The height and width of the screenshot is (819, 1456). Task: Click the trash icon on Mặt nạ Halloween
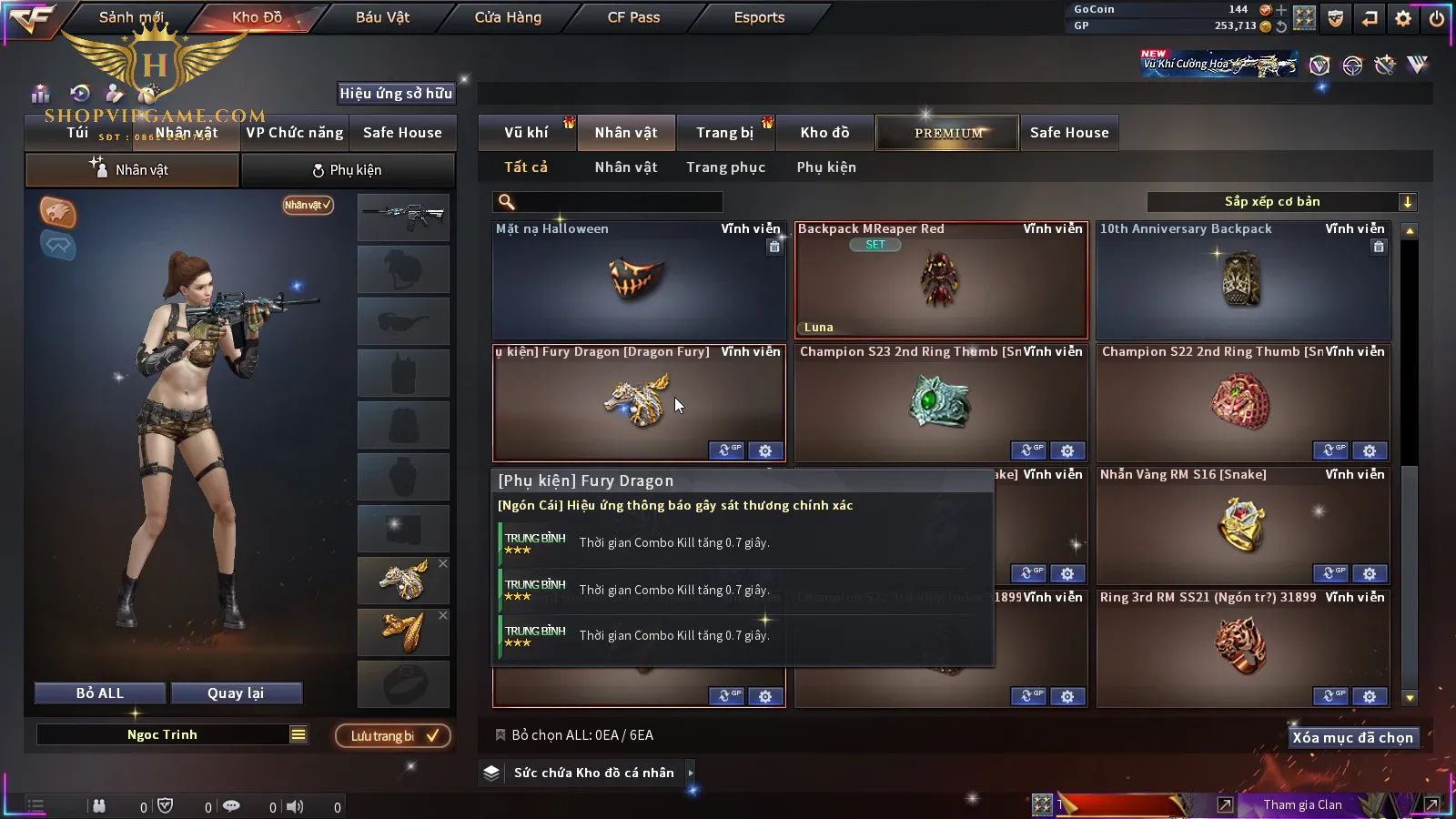click(774, 247)
